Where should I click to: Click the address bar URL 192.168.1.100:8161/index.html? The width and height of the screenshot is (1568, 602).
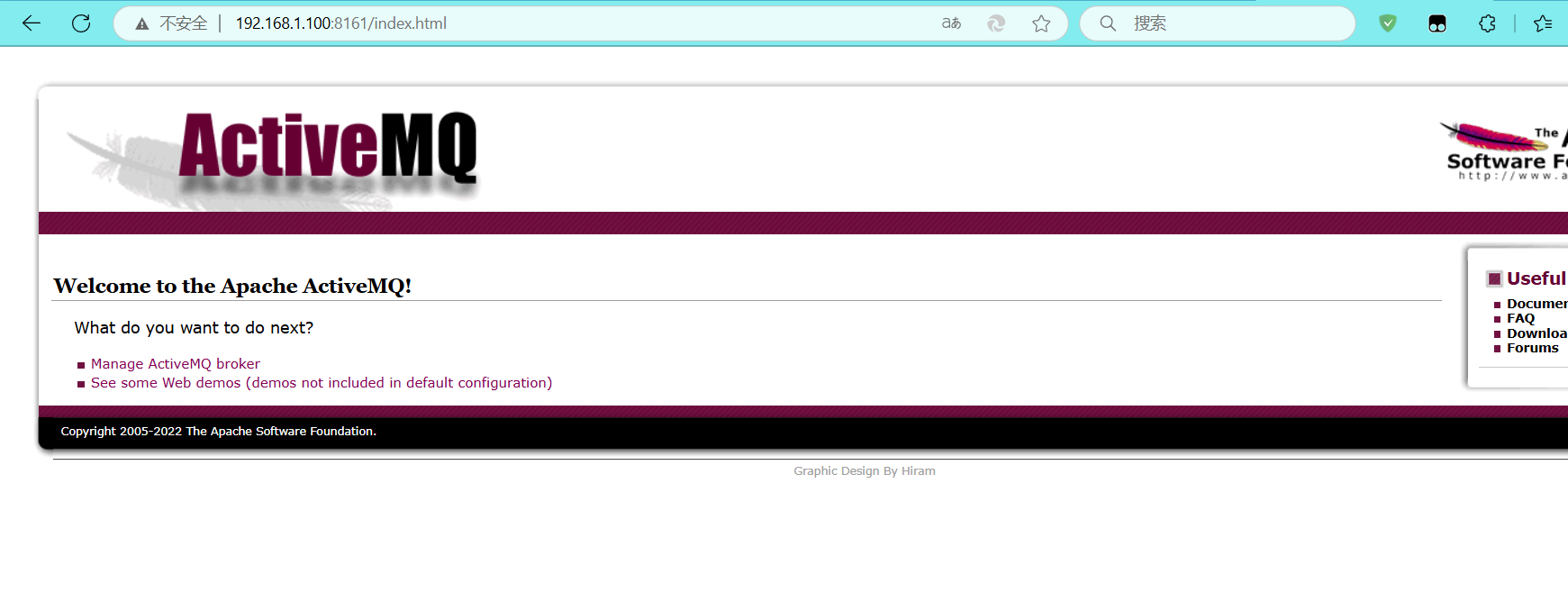point(341,23)
